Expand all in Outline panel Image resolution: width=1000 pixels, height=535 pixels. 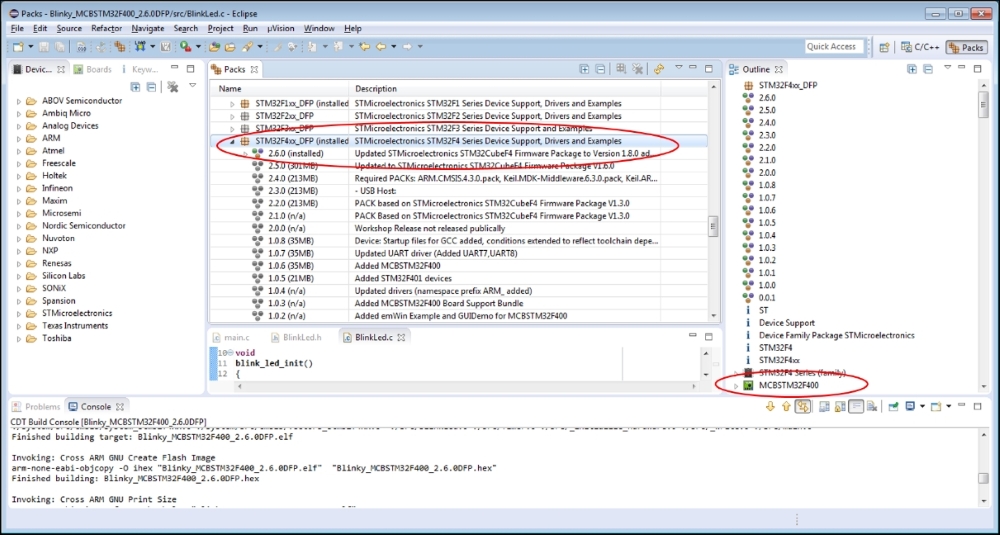tap(911, 69)
